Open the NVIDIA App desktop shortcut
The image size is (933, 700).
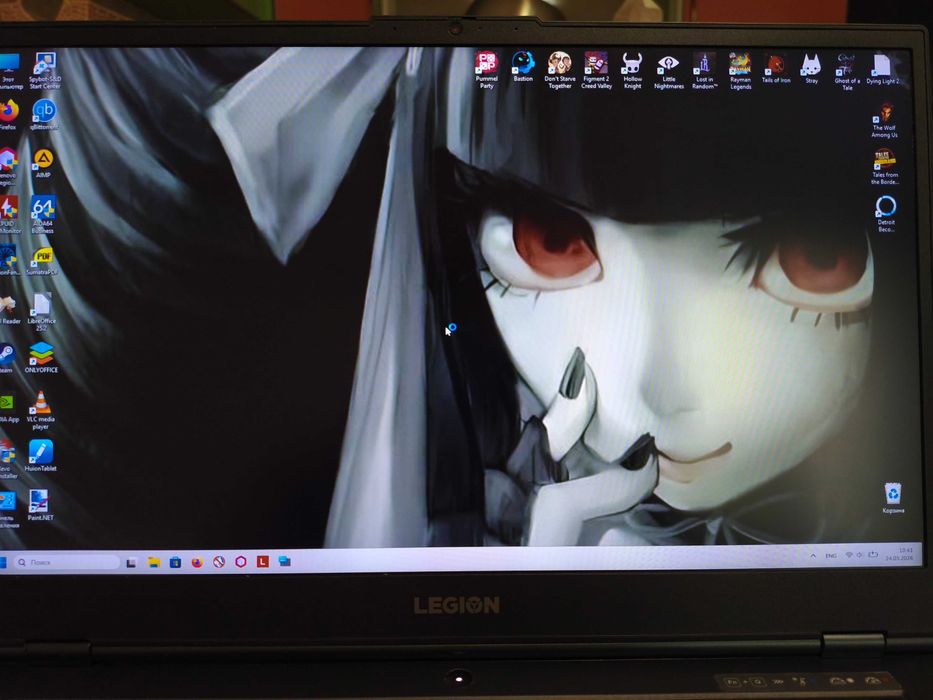(x=8, y=409)
